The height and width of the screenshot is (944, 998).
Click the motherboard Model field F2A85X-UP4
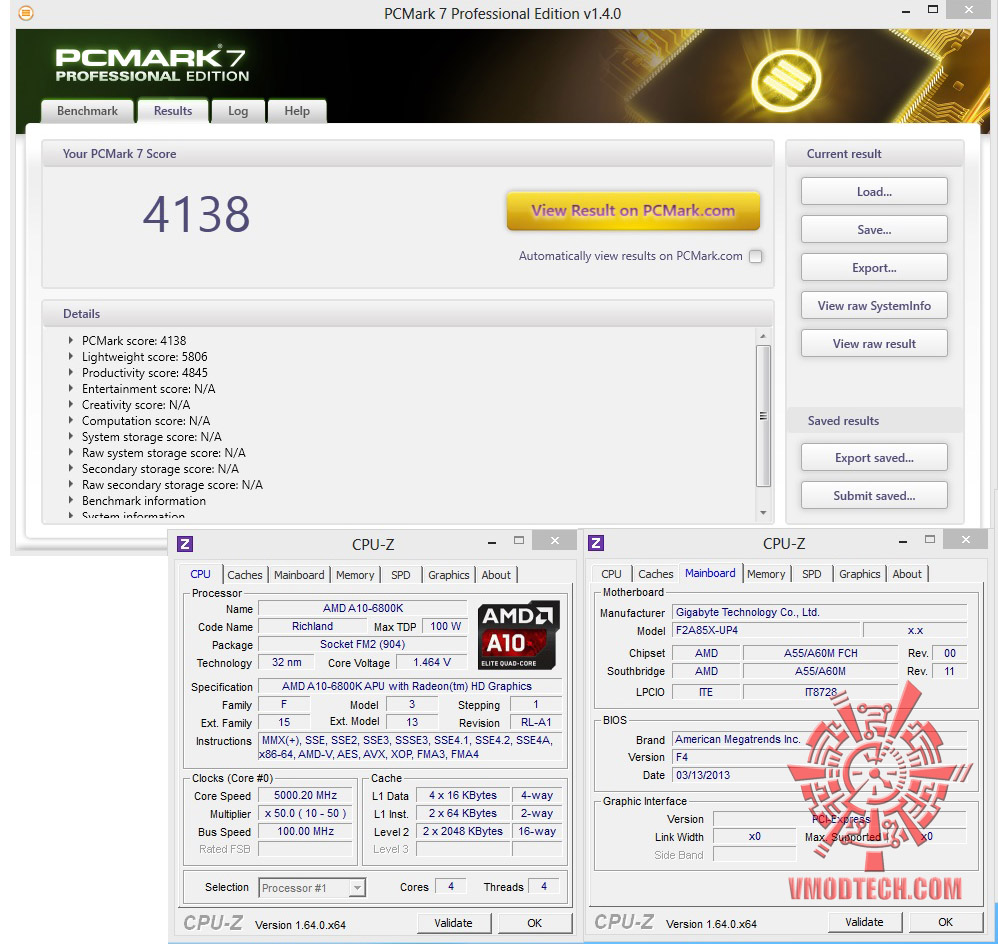click(x=766, y=630)
